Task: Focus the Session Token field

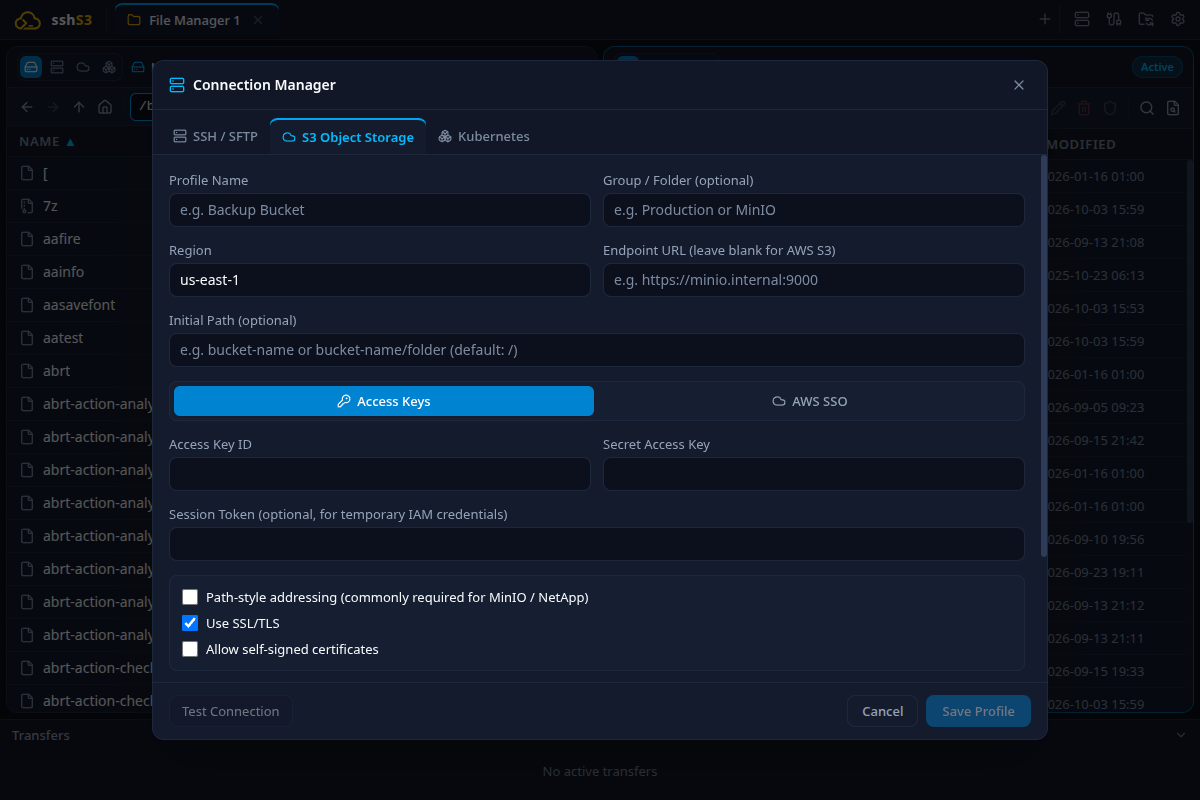Action: click(x=597, y=544)
